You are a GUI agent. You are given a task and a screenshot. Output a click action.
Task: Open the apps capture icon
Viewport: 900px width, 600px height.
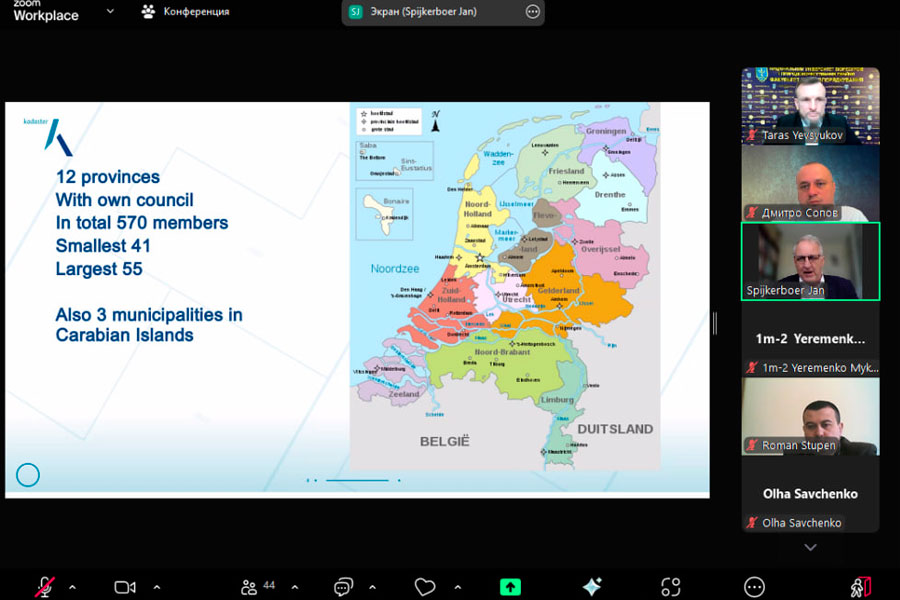670,587
